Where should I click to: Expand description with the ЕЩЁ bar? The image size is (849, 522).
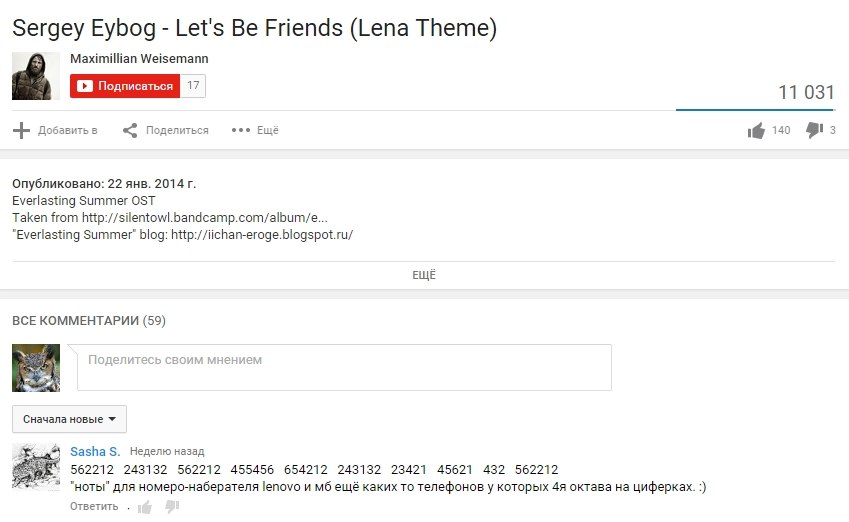[x=423, y=275]
